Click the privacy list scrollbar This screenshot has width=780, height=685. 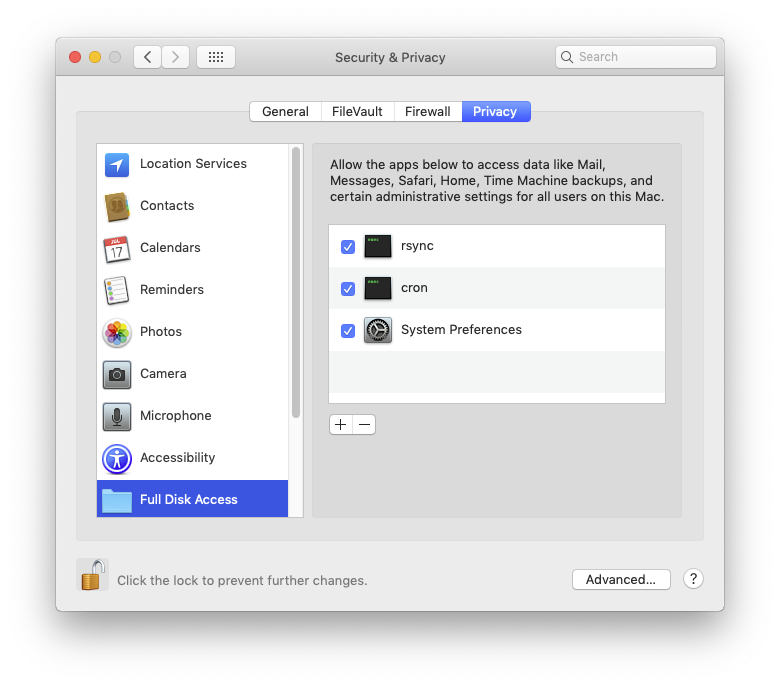point(296,283)
